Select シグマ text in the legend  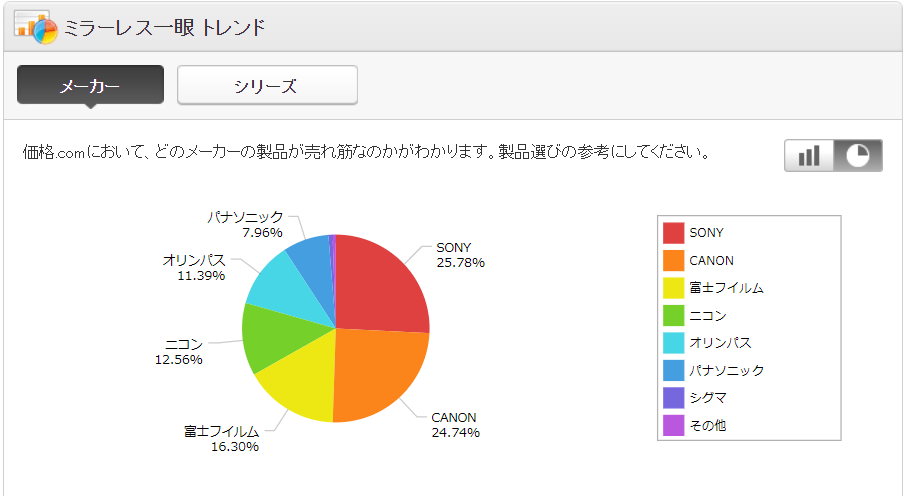pos(708,398)
